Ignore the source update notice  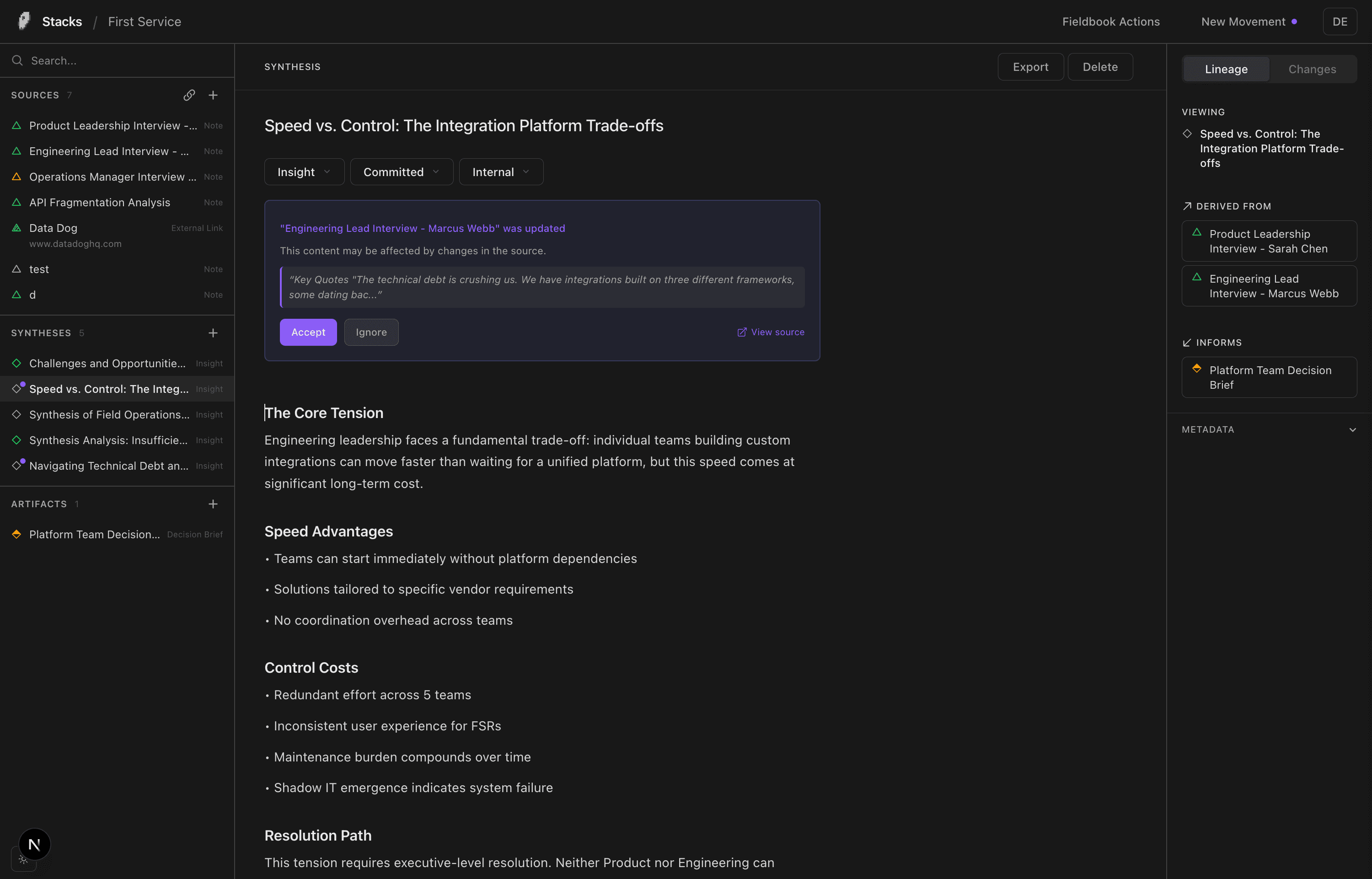pos(371,332)
